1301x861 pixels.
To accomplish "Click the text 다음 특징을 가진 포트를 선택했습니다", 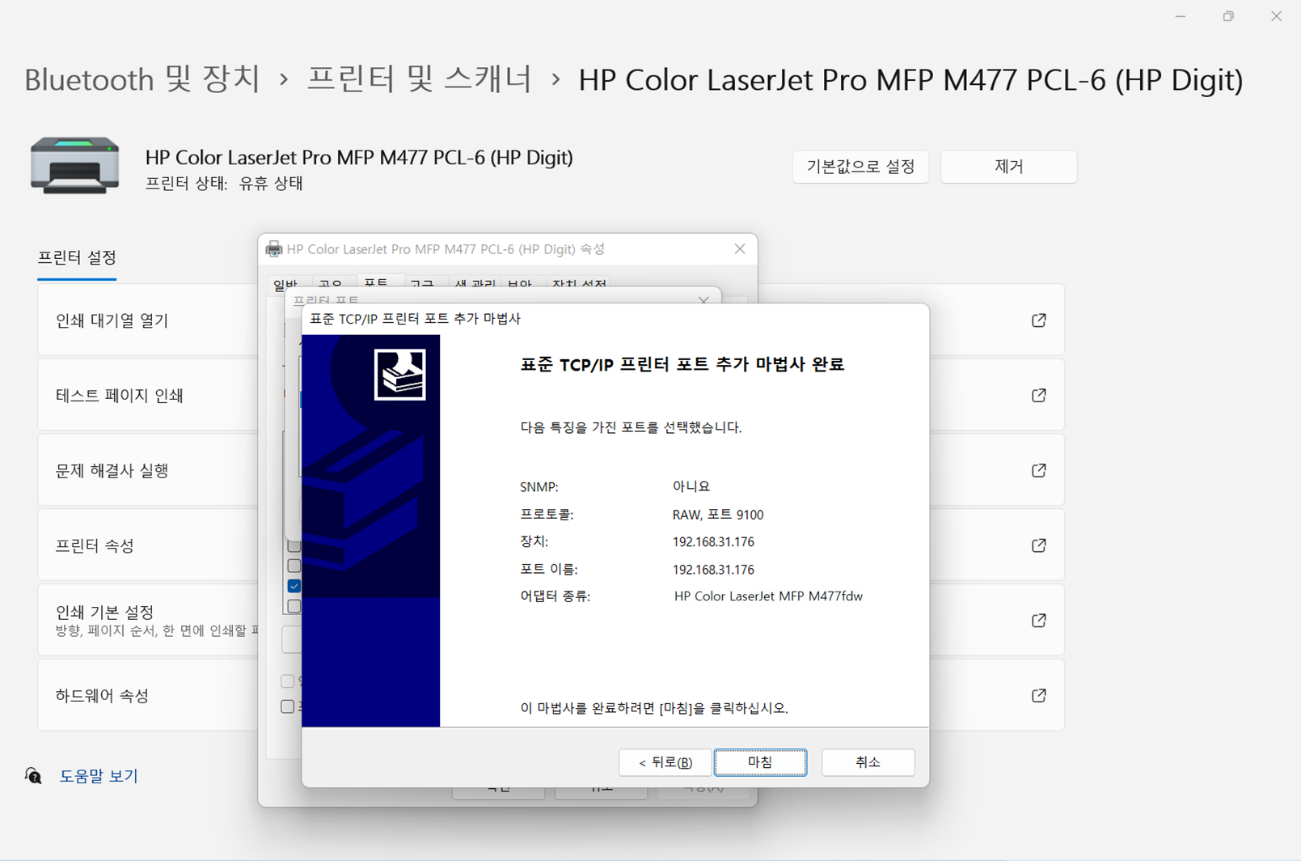I will click(631, 427).
